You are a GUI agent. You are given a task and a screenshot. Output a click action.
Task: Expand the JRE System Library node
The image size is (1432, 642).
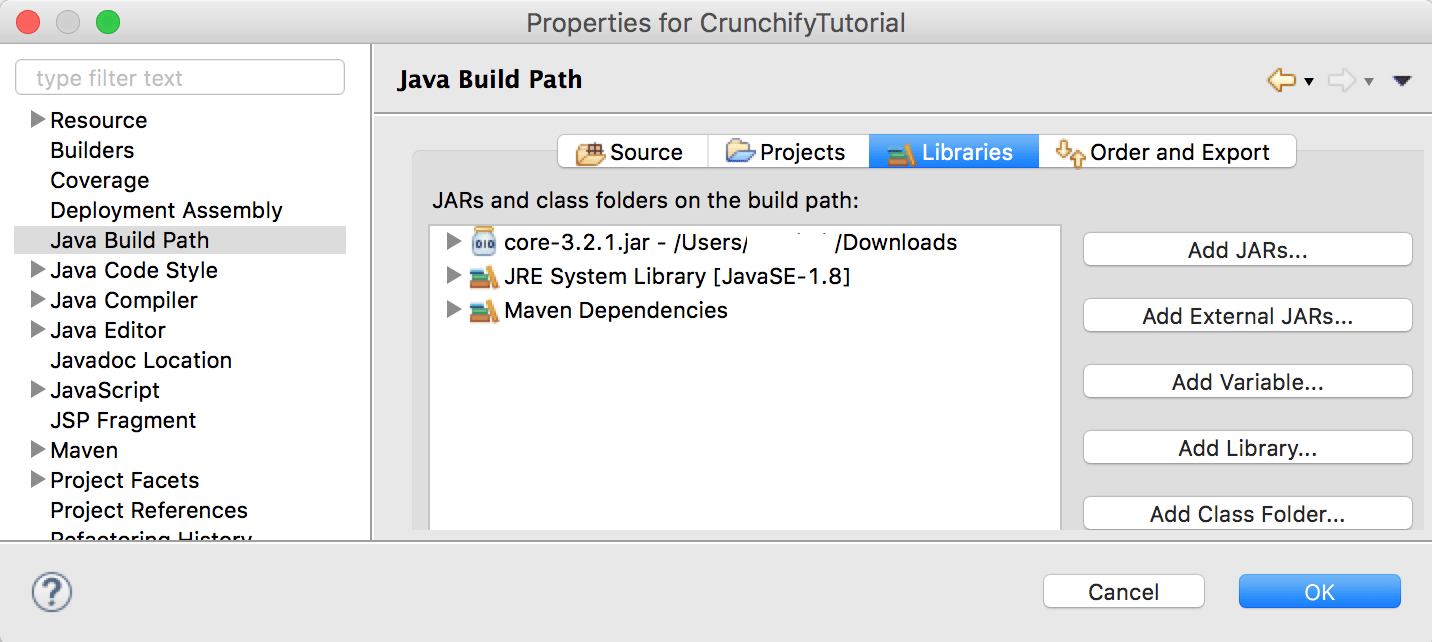454,277
